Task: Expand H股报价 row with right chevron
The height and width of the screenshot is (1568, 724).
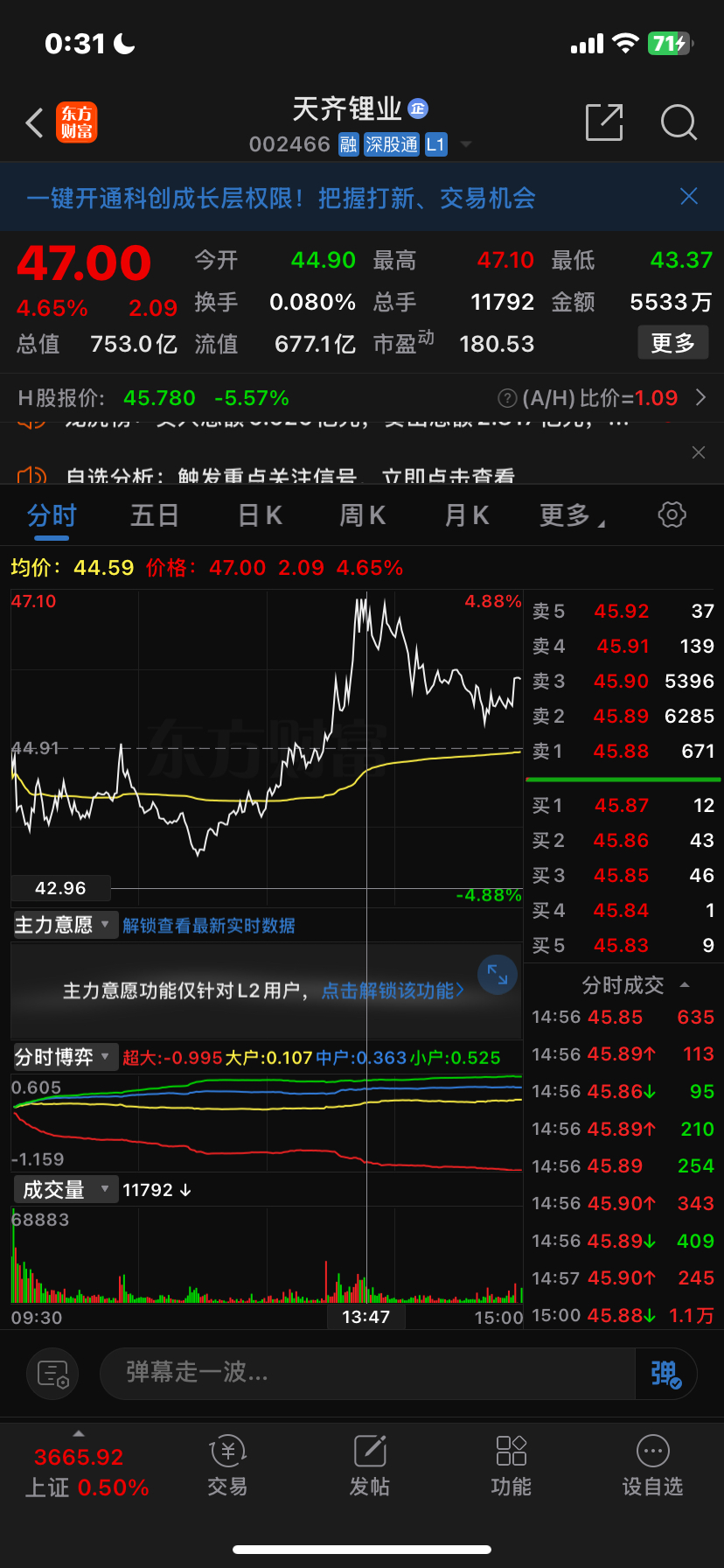Action: click(x=700, y=398)
